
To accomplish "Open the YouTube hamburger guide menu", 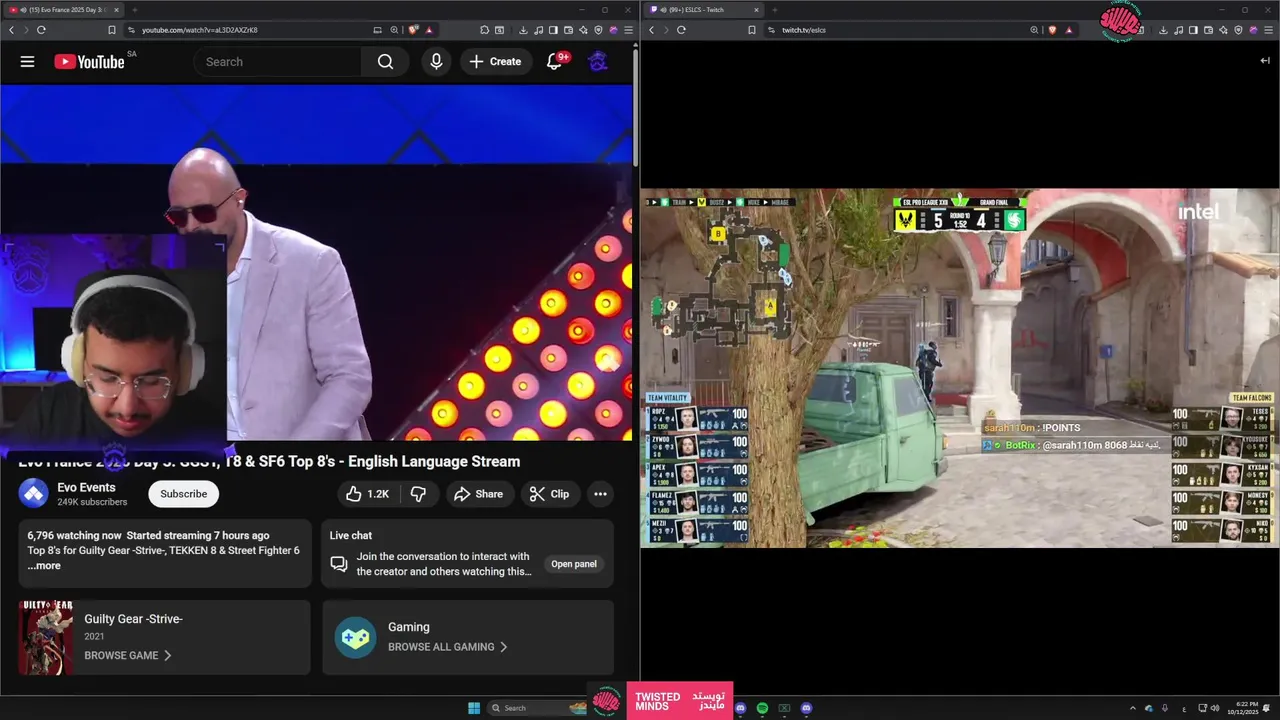I will (27, 62).
